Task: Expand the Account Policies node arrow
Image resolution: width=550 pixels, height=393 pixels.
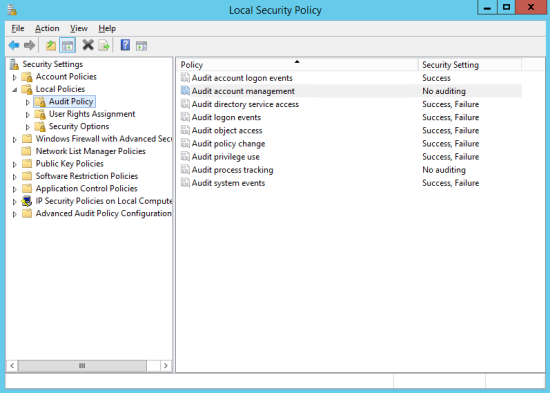Action: pos(15,77)
